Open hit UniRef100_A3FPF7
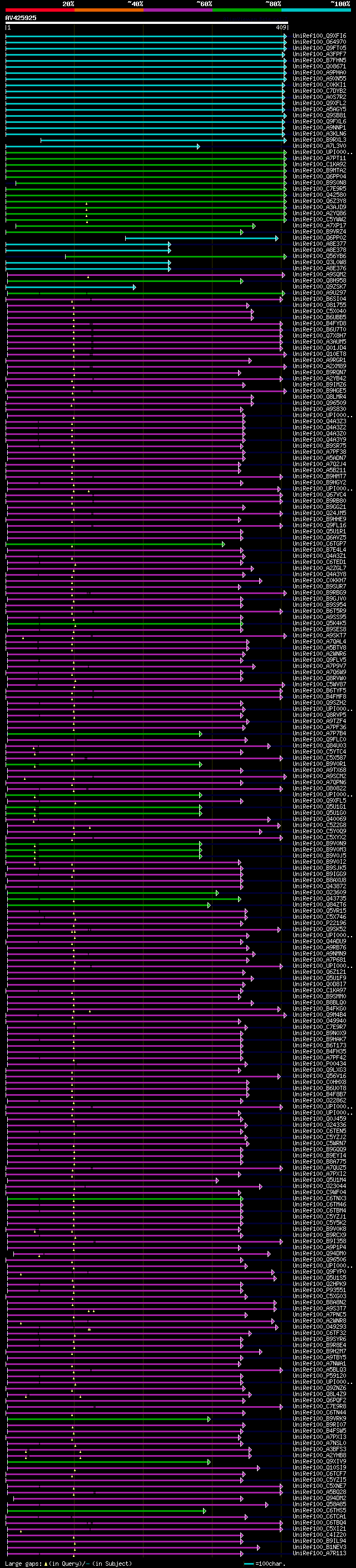Viewport: 356px width, 1568px height. [x=319, y=54]
